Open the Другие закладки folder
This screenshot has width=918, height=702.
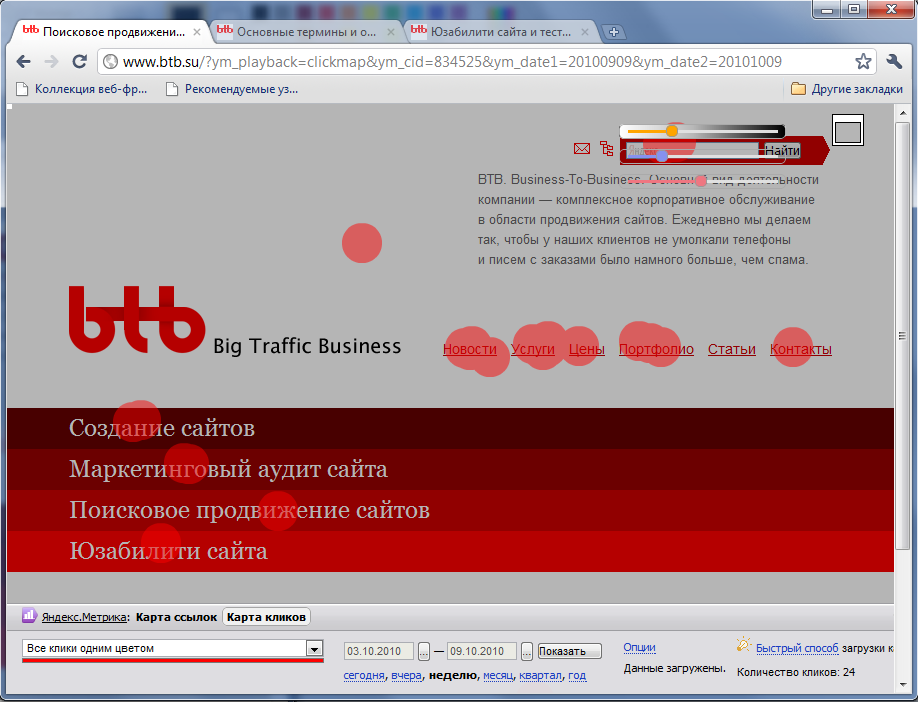847,89
